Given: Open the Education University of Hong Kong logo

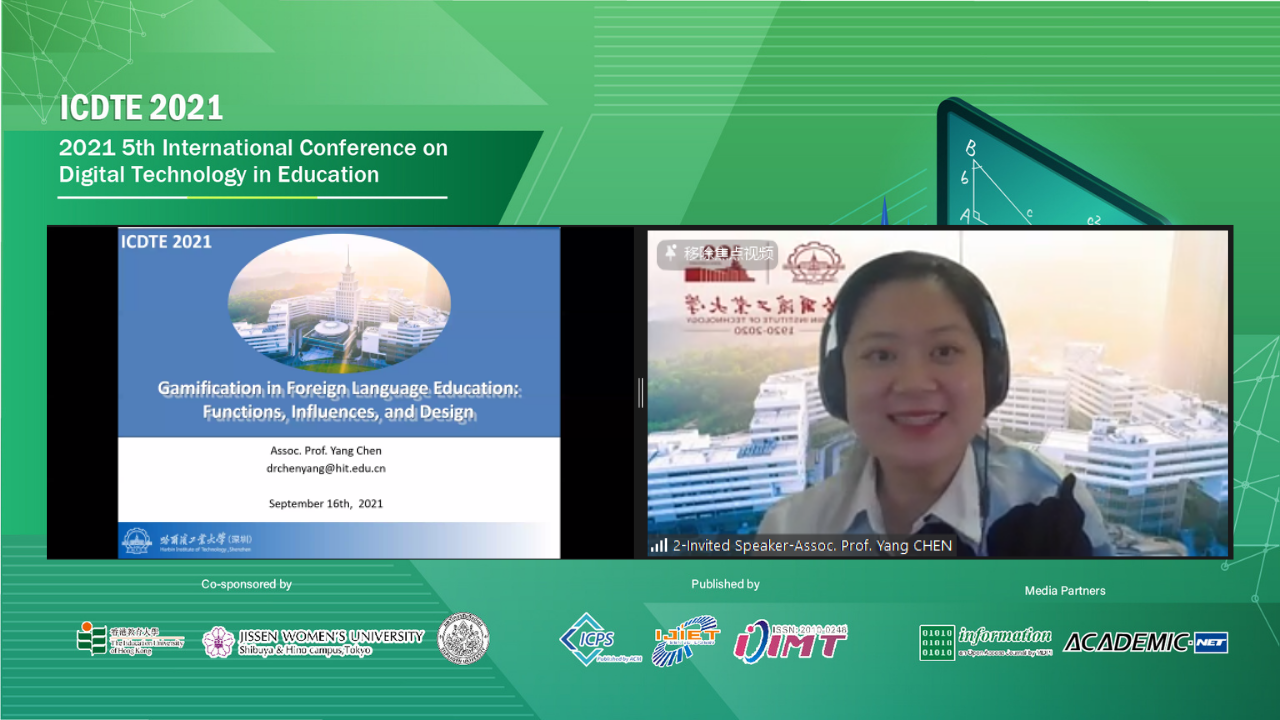Looking at the screenshot, I should pos(131,639).
